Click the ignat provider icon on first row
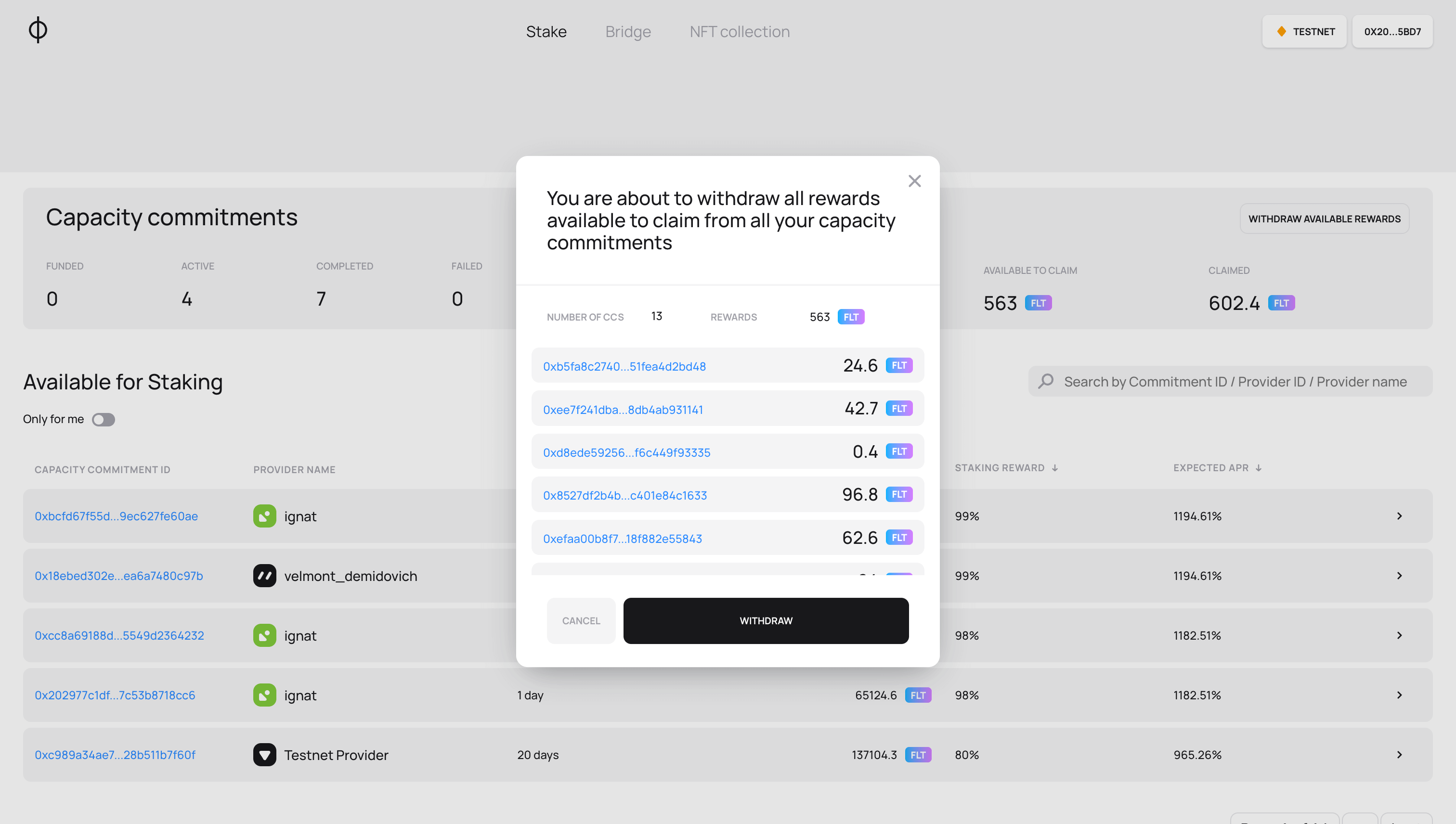Screen dimensions: 1456x824 pos(264,515)
